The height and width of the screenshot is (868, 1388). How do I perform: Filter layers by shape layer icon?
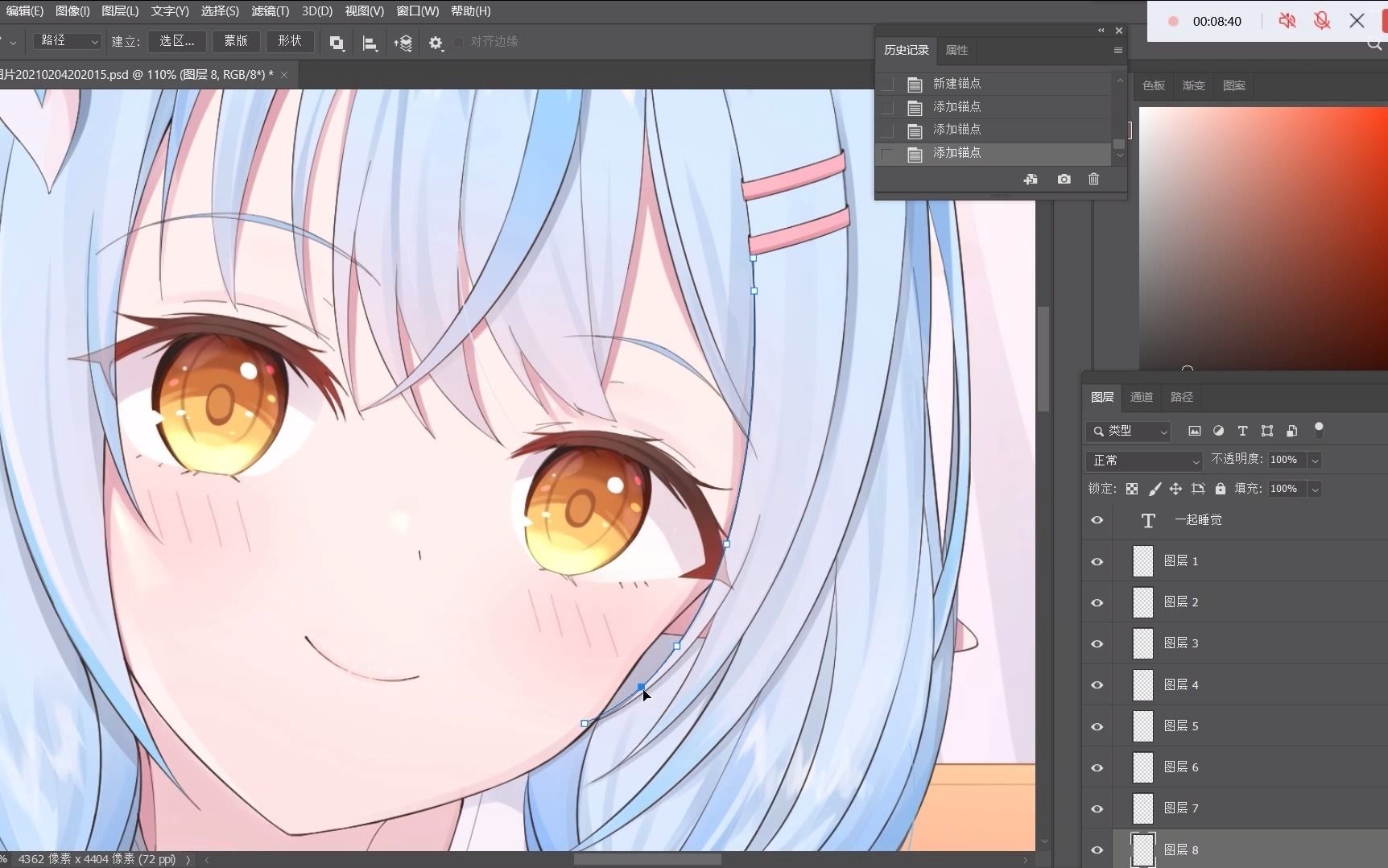pos(1267,431)
